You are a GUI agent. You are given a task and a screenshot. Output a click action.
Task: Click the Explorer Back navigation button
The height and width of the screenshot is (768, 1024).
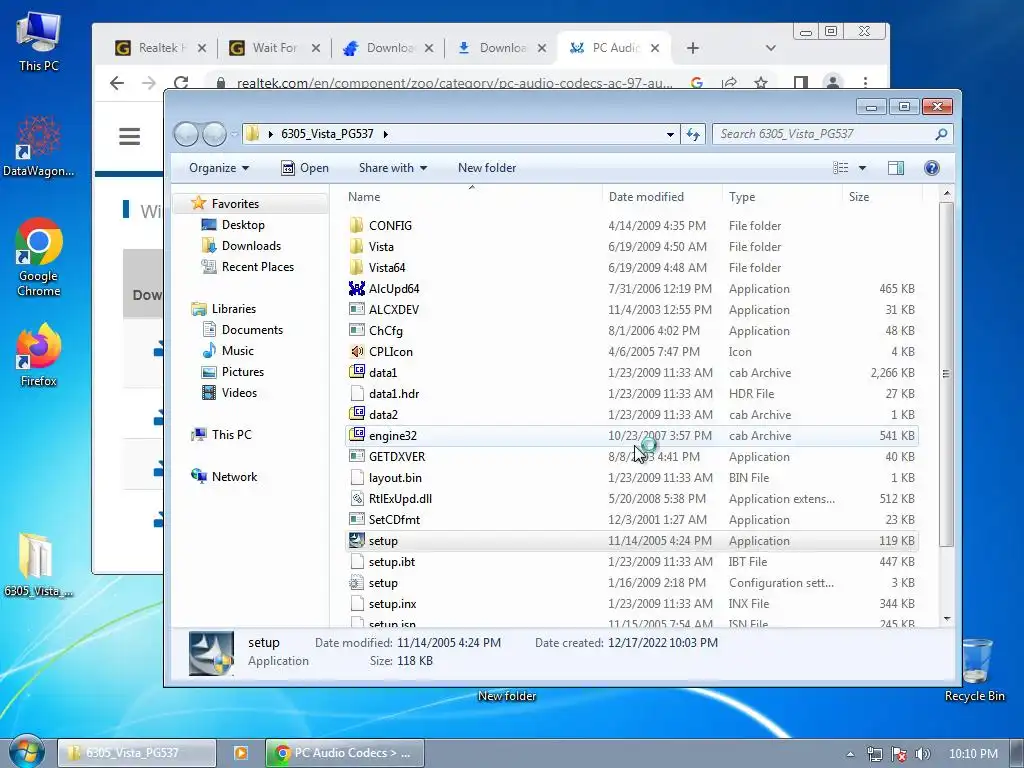coord(186,134)
